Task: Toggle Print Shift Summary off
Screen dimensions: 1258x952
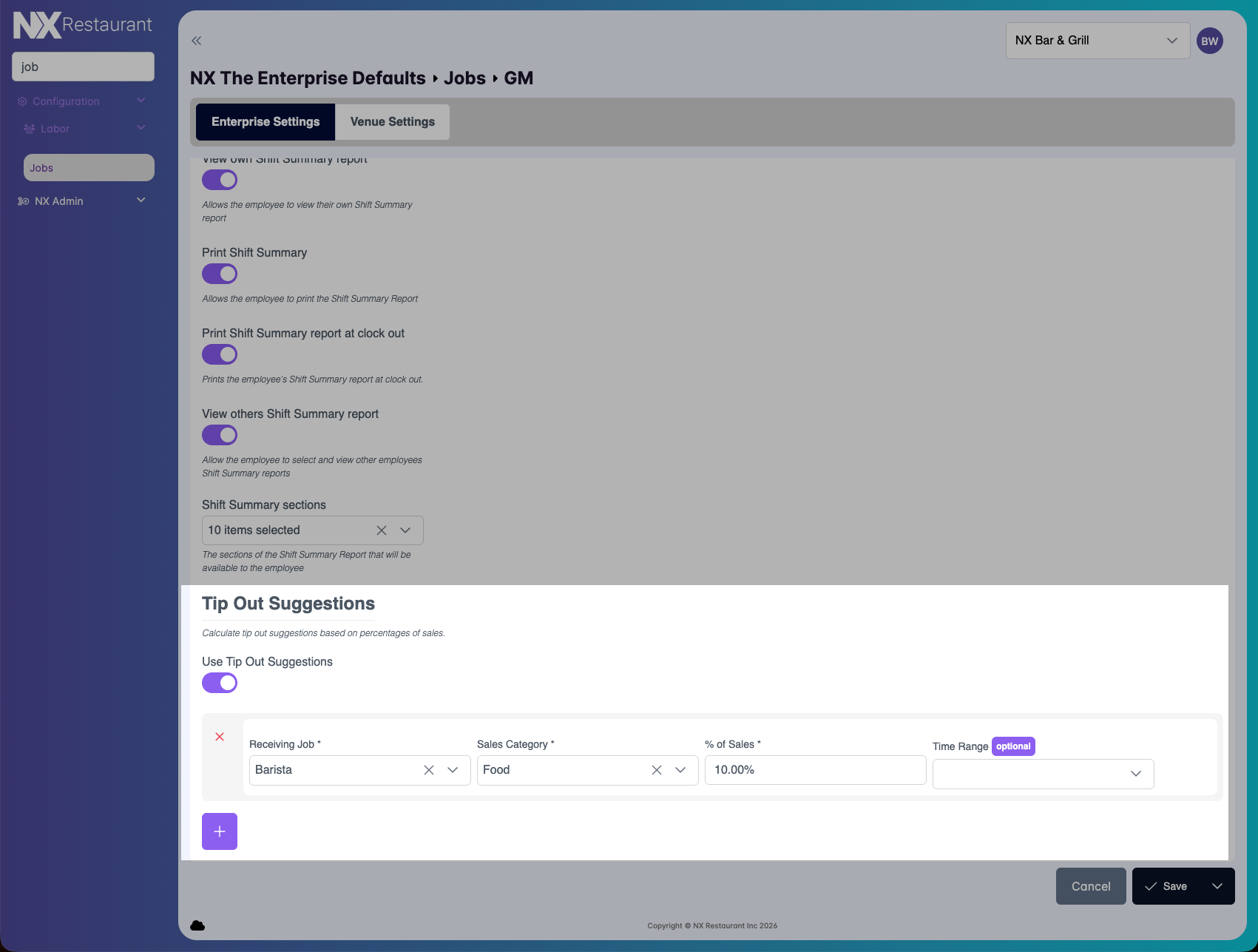Action: [x=220, y=274]
